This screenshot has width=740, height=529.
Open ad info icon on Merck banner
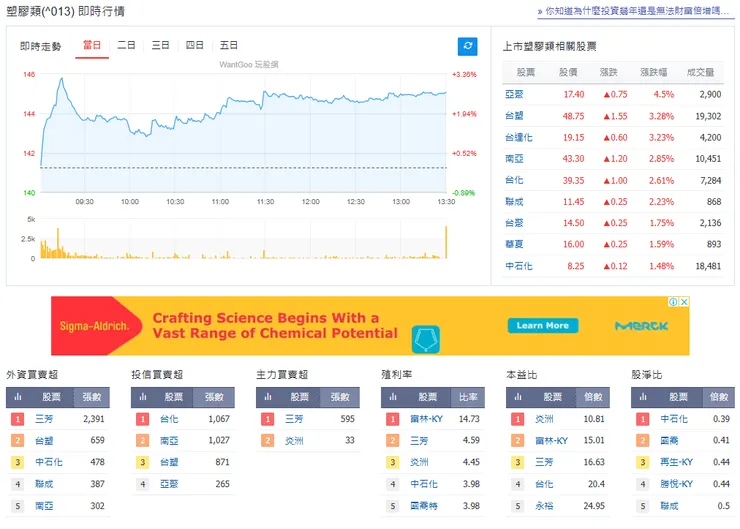(x=673, y=302)
